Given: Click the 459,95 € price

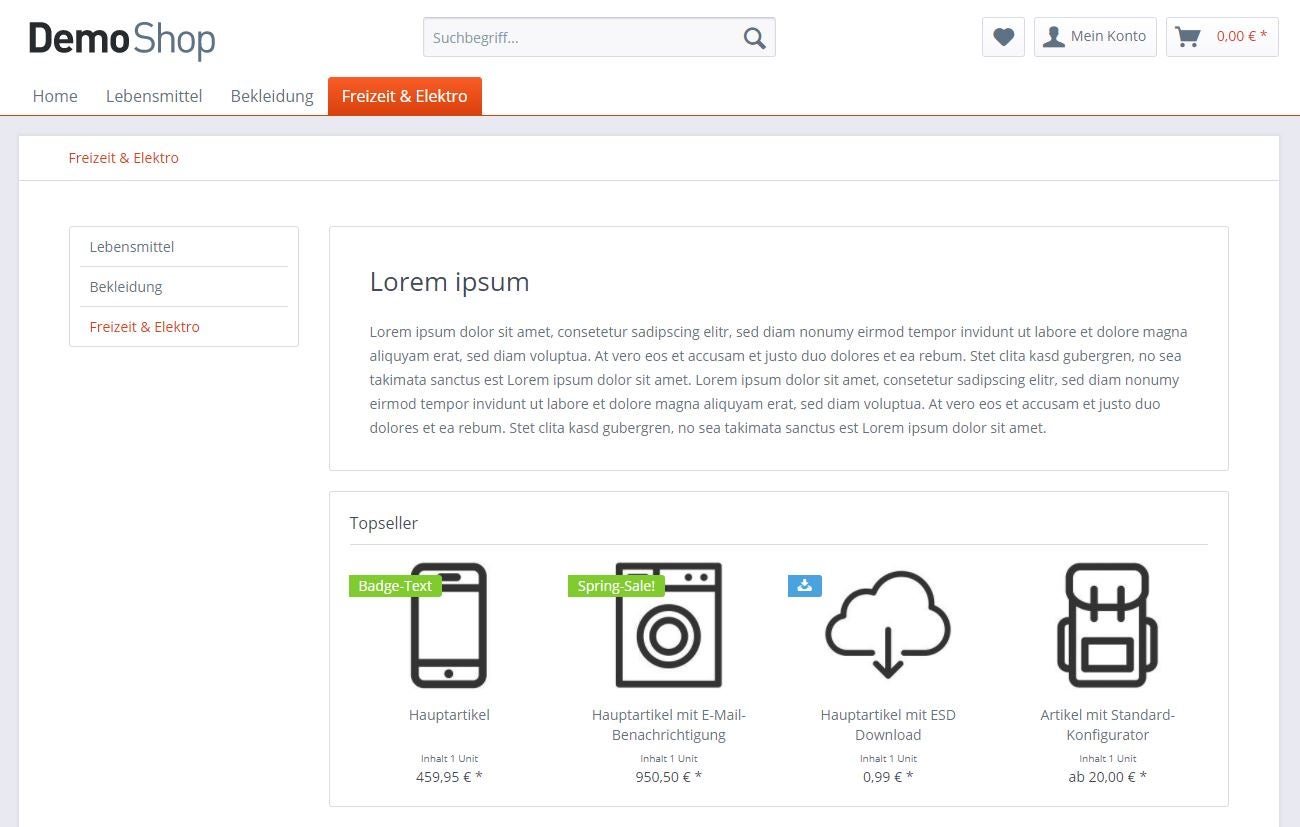Looking at the screenshot, I should pos(449,777).
